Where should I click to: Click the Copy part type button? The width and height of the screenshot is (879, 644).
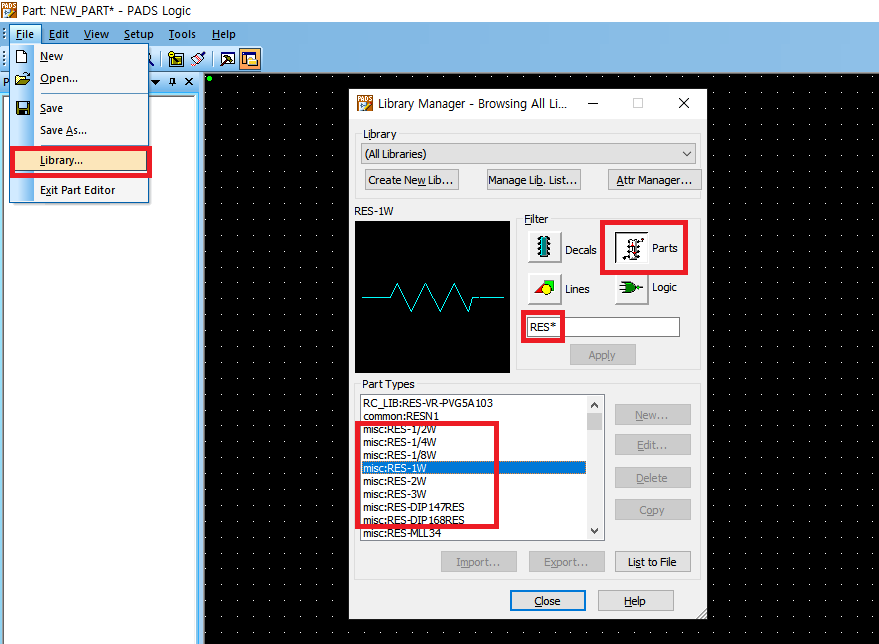652,510
